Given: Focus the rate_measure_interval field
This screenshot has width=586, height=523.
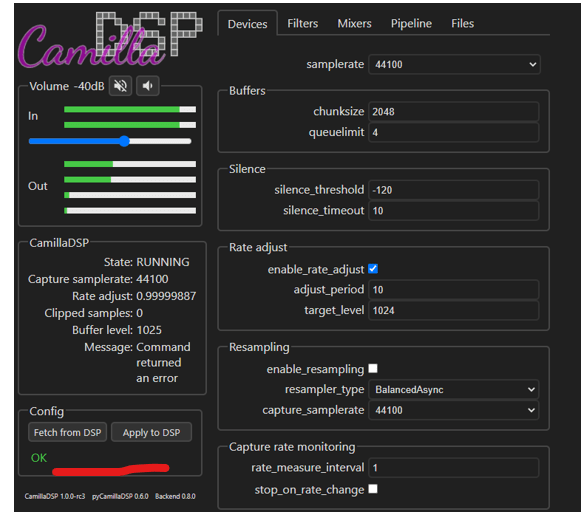Looking at the screenshot, I should pos(453,468).
